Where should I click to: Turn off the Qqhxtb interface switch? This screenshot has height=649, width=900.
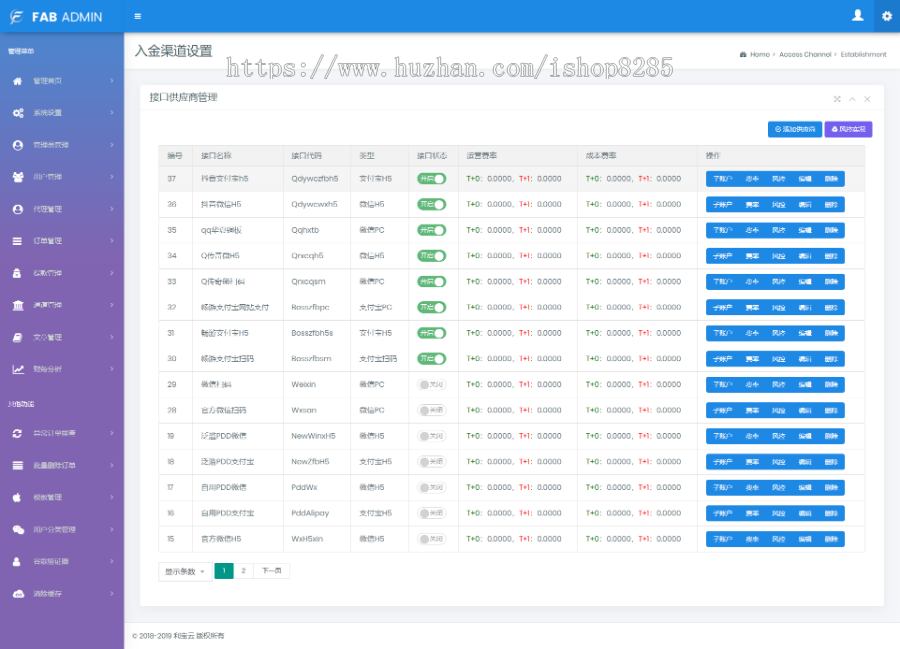[x=432, y=230]
